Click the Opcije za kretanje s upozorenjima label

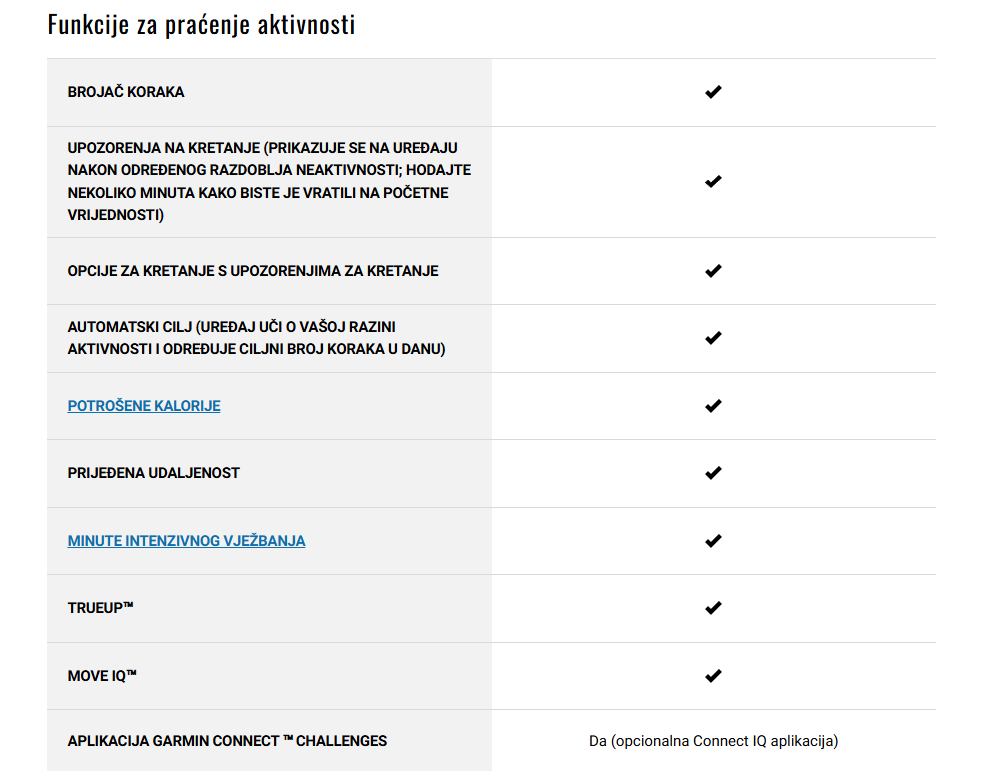coord(253,271)
